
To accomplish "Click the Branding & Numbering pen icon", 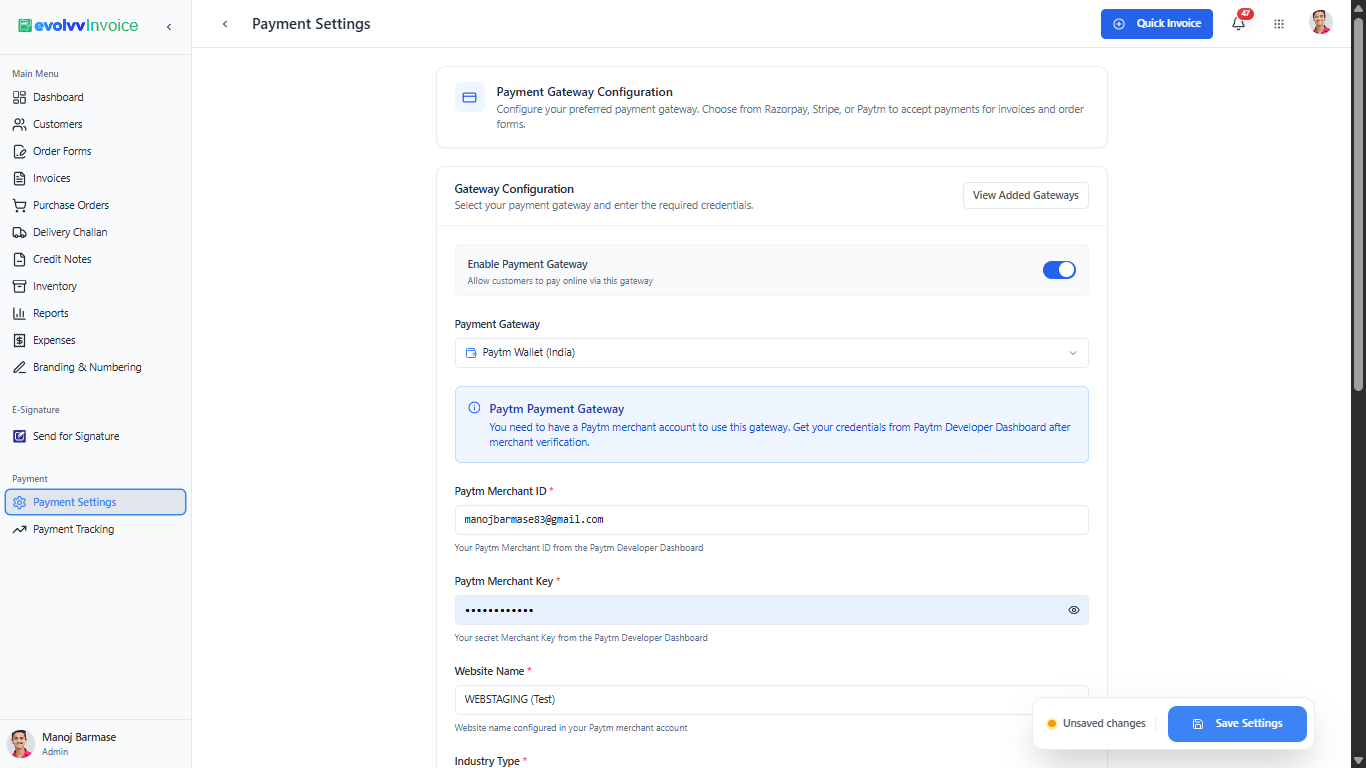I will click(x=19, y=367).
